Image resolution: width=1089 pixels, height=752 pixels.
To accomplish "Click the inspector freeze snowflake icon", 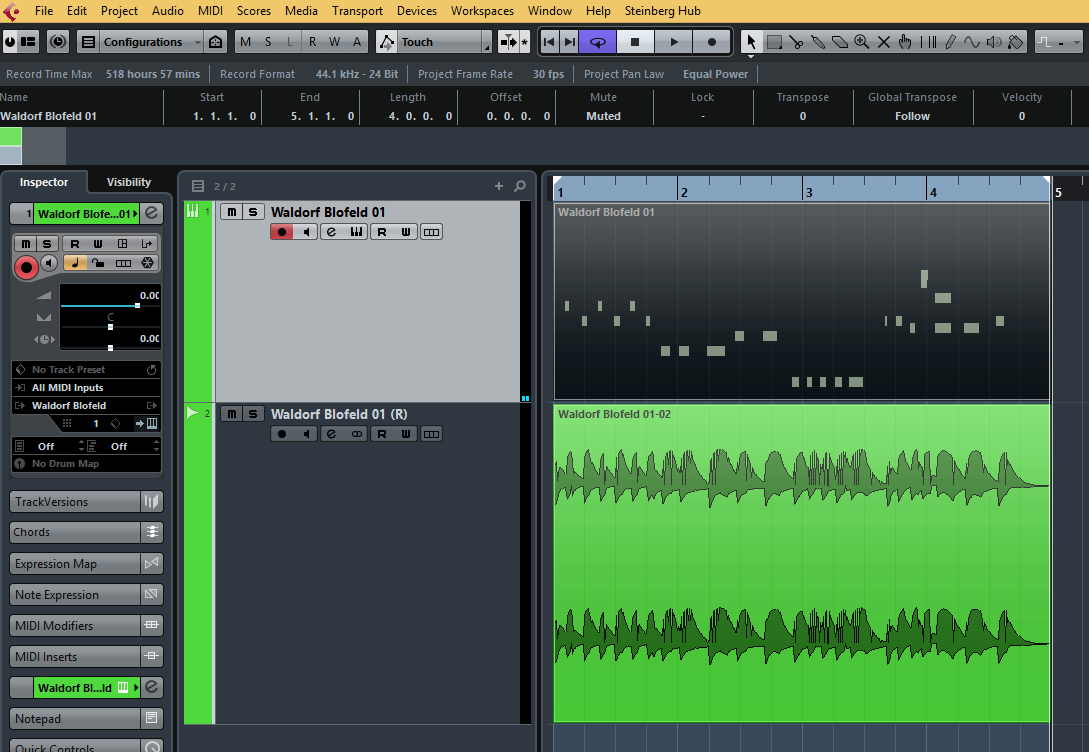I will (147, 262).
